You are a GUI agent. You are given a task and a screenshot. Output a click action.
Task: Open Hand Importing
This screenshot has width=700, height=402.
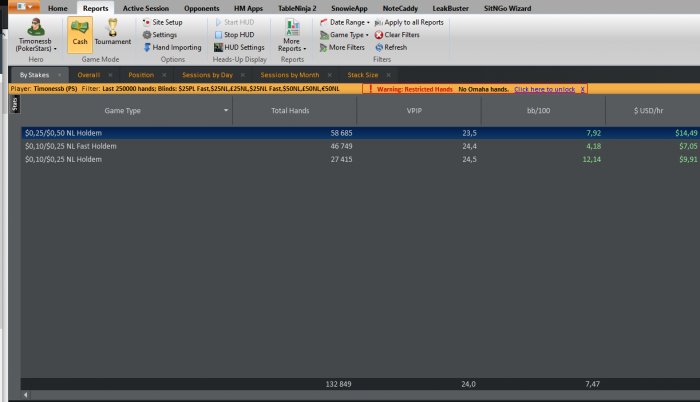[172, 47]
